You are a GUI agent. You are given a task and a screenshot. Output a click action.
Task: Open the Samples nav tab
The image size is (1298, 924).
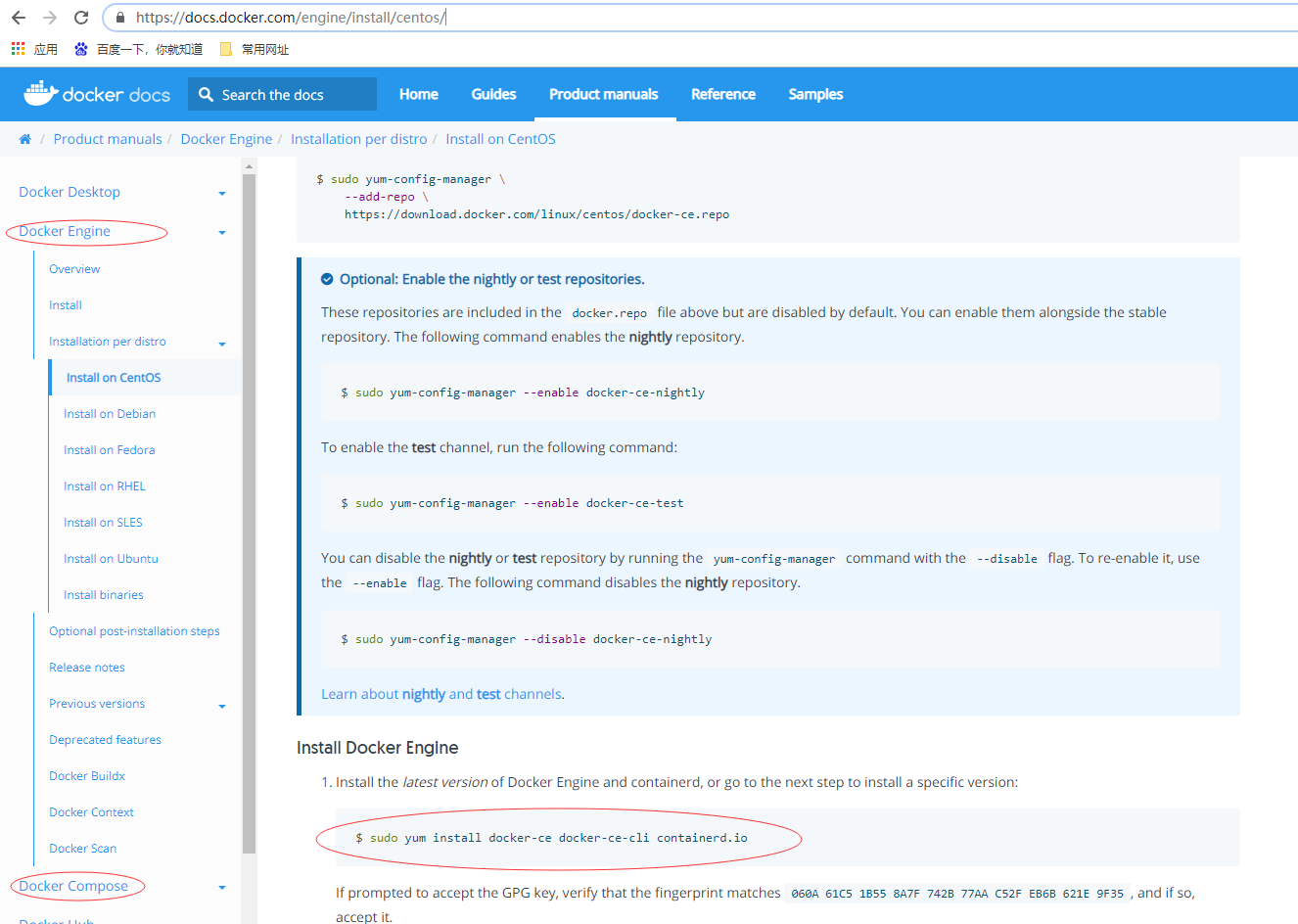coord(815,94)
